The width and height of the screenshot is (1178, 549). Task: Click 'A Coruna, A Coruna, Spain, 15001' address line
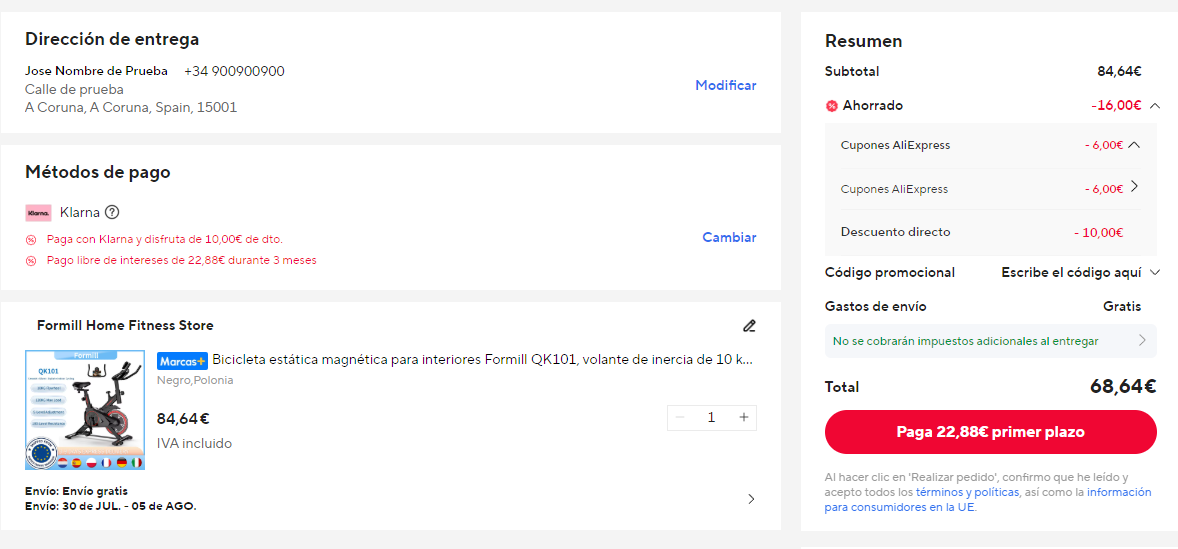[131, 107]
